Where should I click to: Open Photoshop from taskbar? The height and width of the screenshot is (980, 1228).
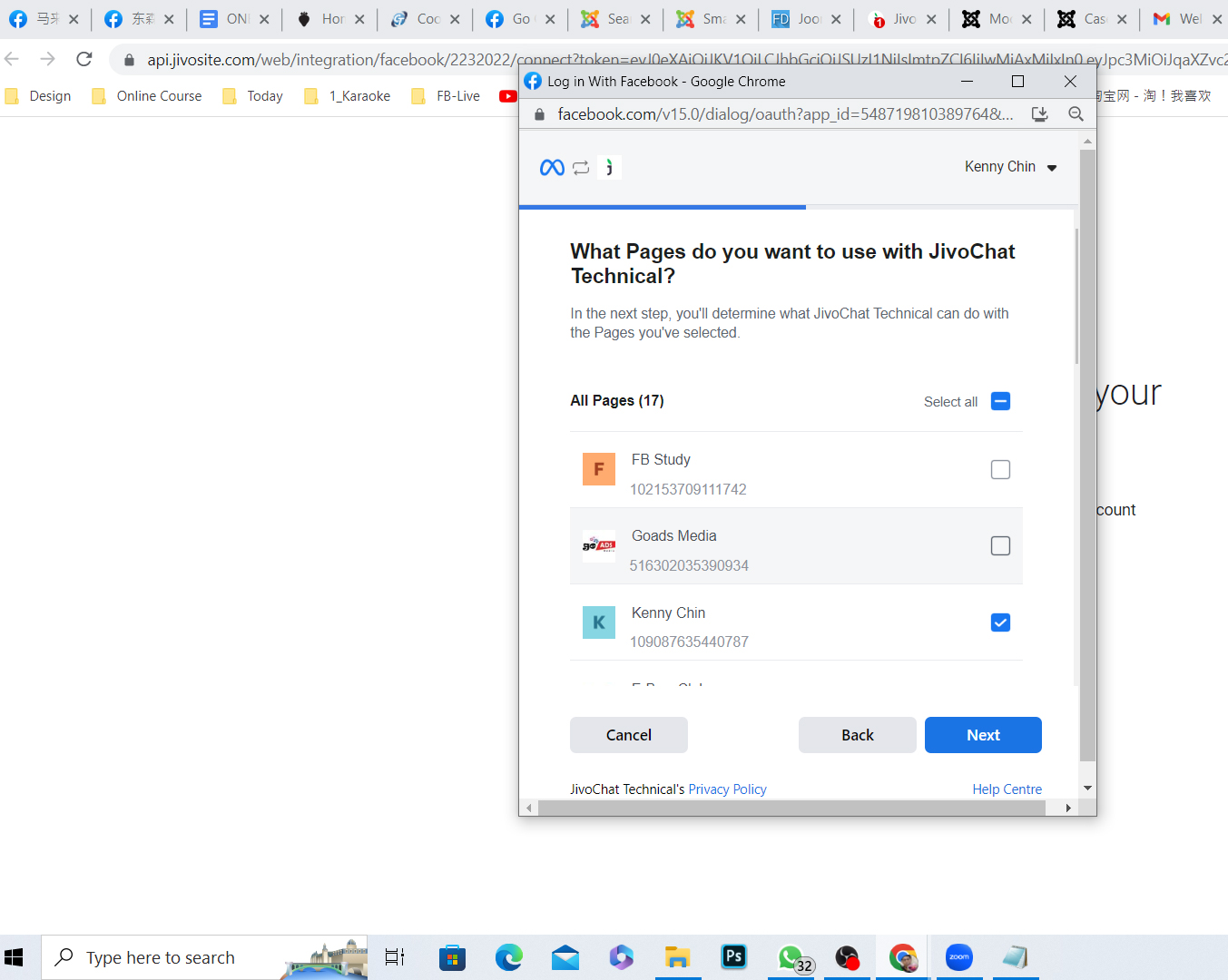coord(734,956)
